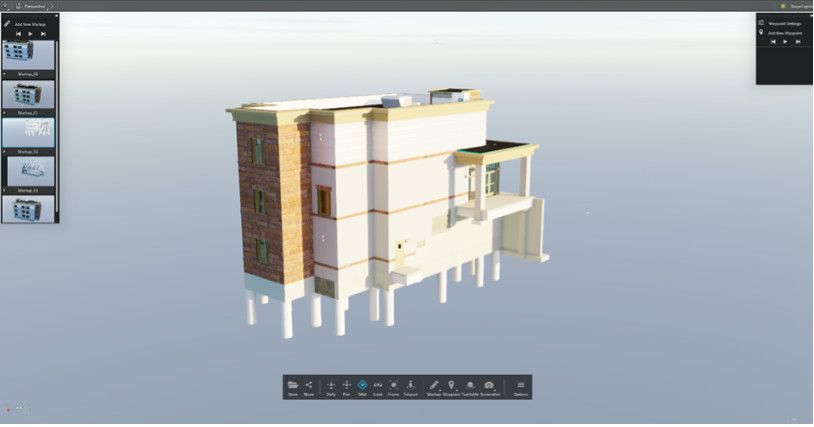Open the Options menu

520,385
